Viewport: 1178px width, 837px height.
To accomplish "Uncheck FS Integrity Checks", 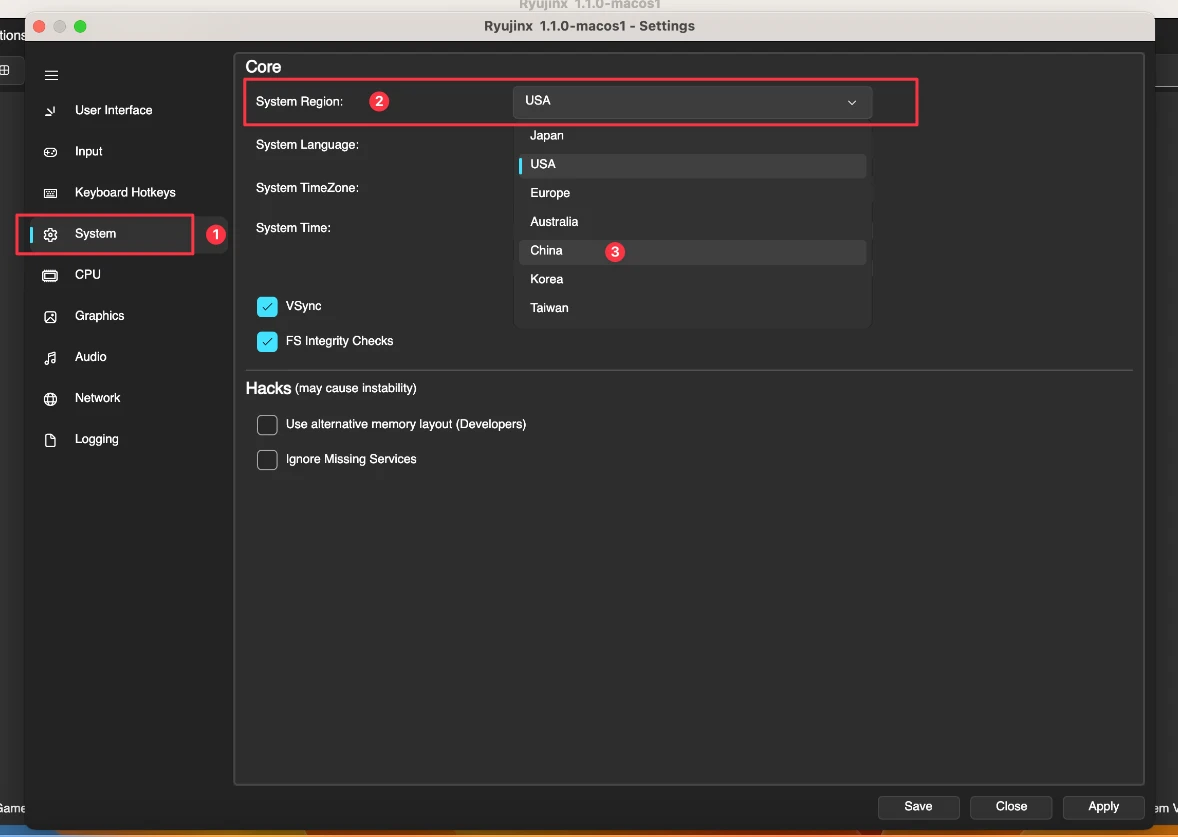I will point(267,341).
